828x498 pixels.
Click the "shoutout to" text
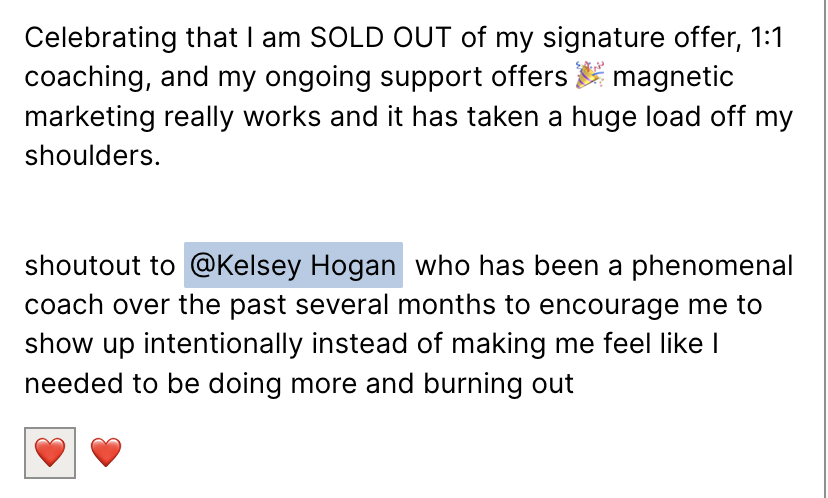coord(100,266)
